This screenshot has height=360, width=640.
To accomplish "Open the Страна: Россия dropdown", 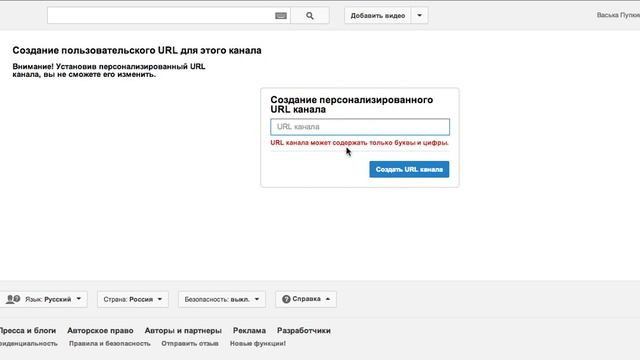I will pos(133,299).
